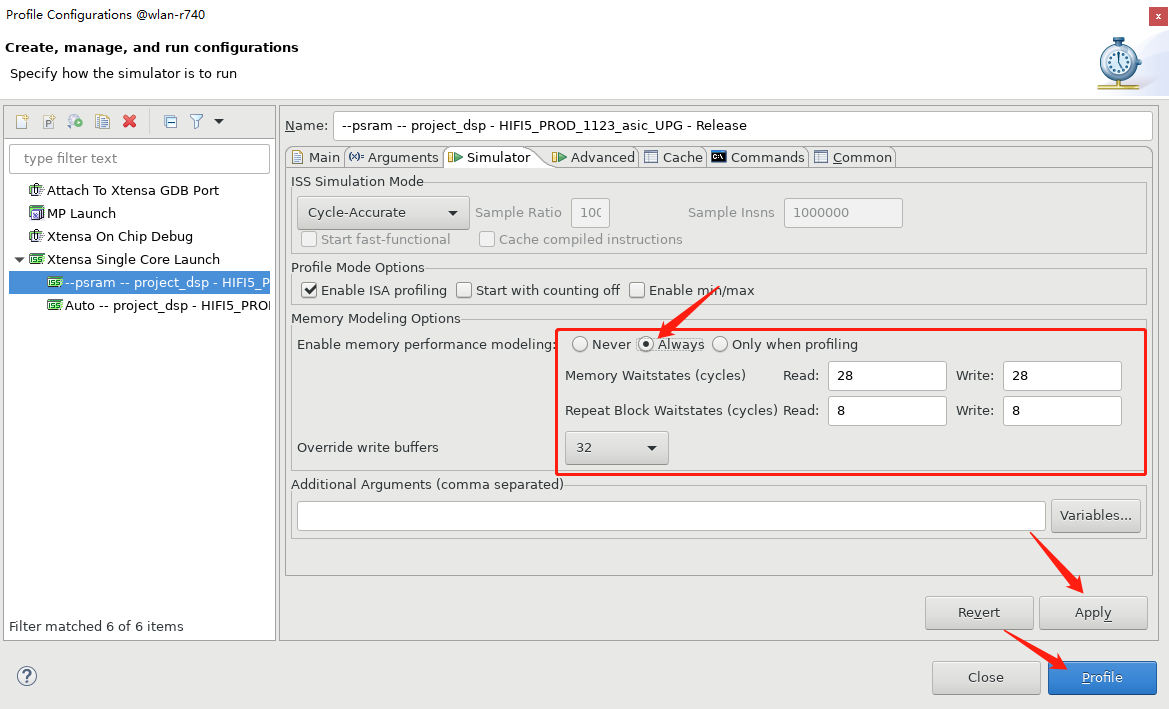1169x709 pixels.
Task: Open the Override write buffers dropdown
Action: 616,448
